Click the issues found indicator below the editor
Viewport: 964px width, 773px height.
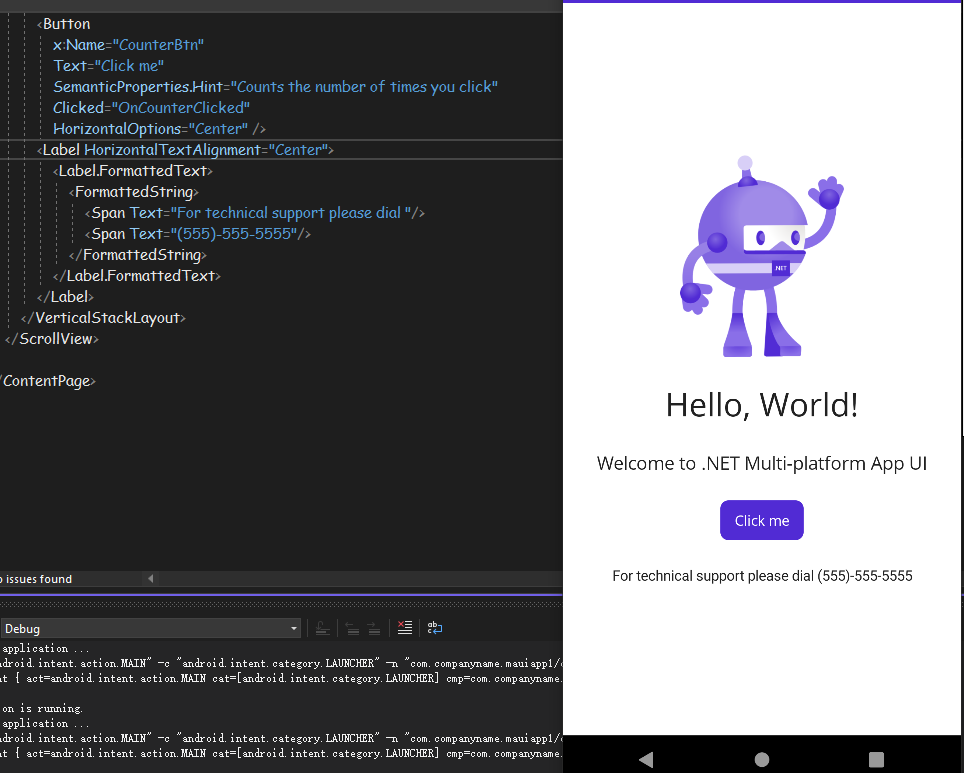tap(36, 578)
